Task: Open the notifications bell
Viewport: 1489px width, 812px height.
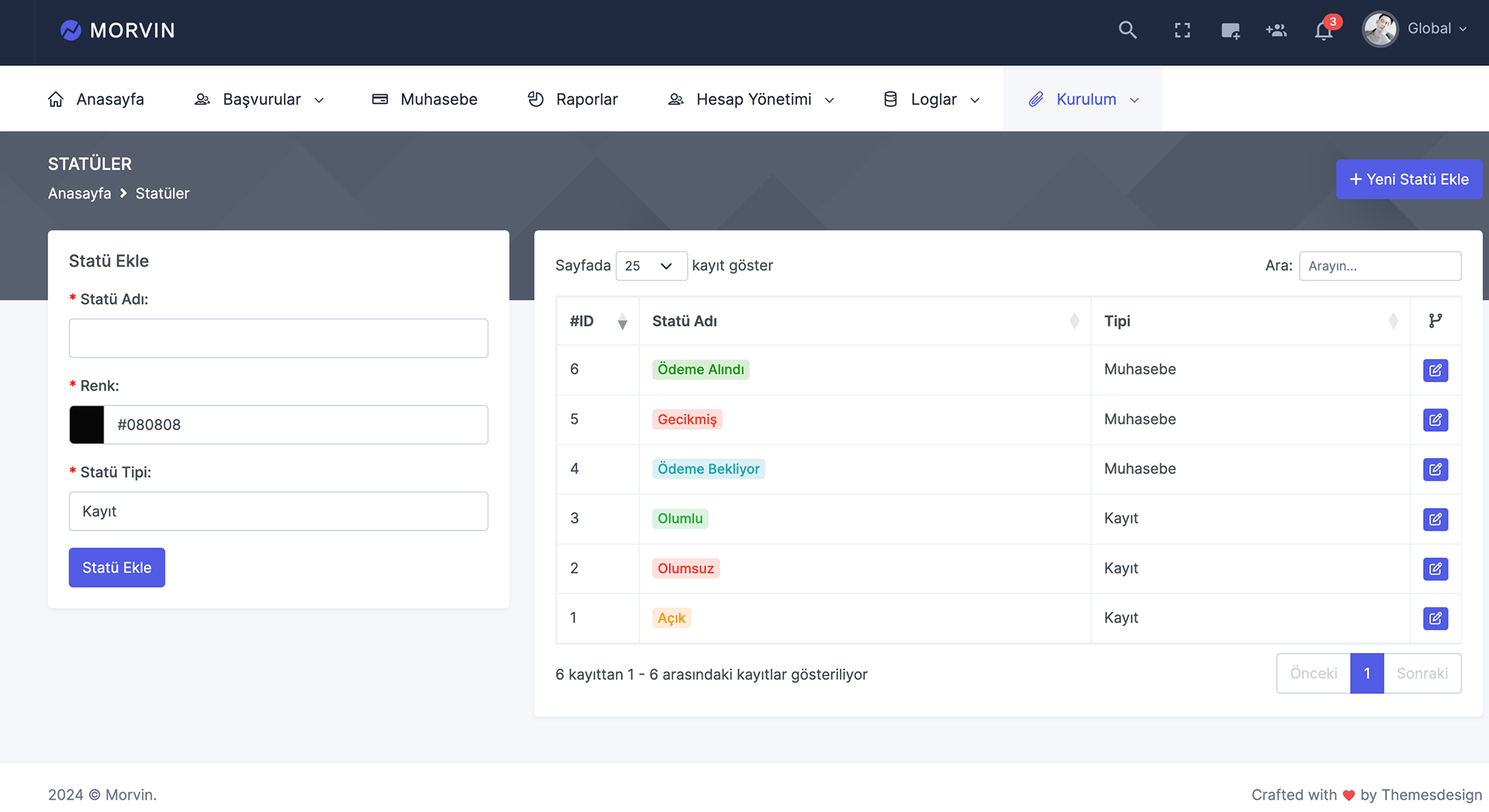Action: point(1324,31)
